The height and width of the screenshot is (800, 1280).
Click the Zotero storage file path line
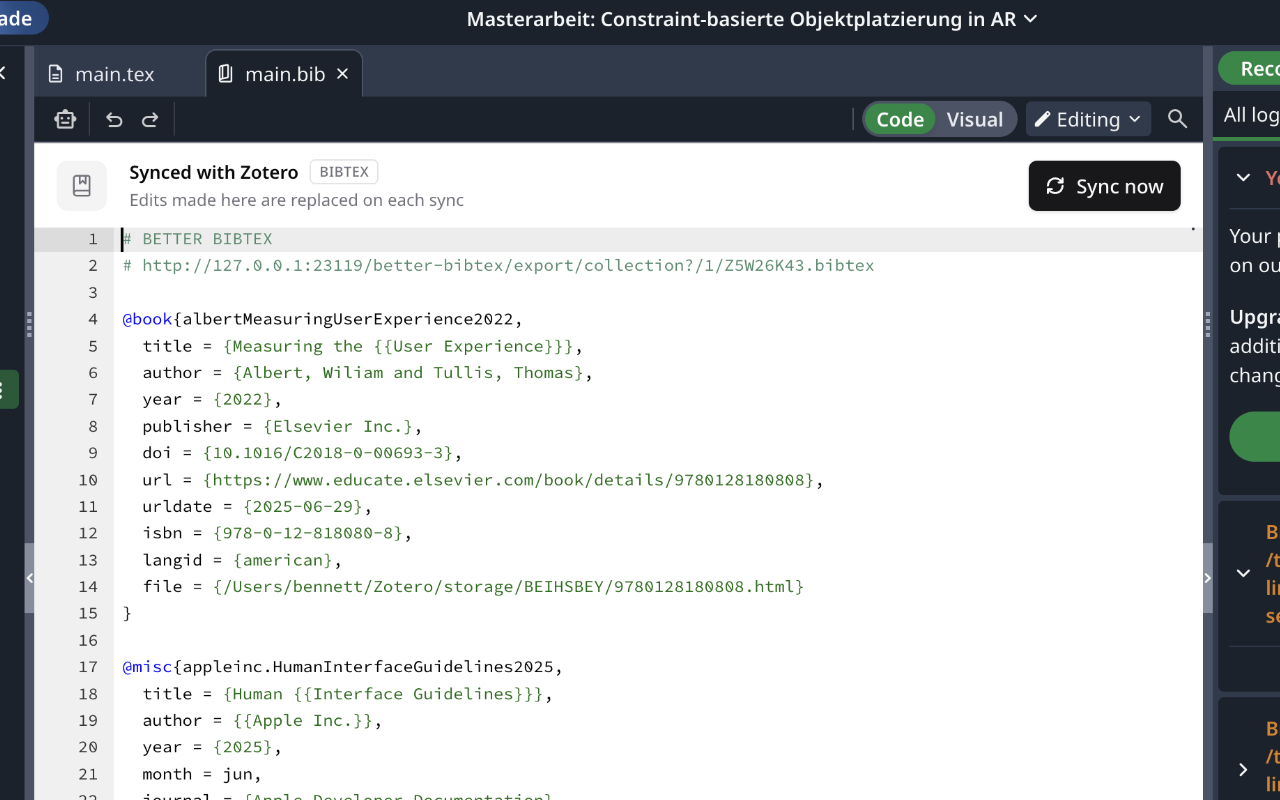point(473,586)
